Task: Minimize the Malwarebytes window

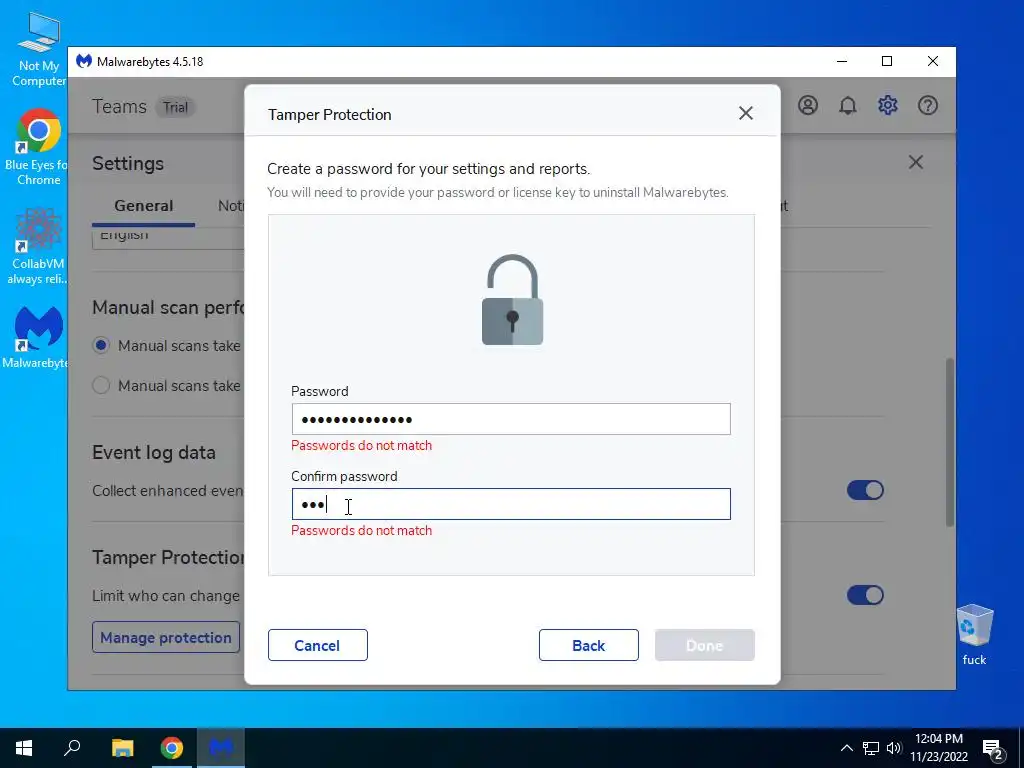Action: click(x=842, y=61)
